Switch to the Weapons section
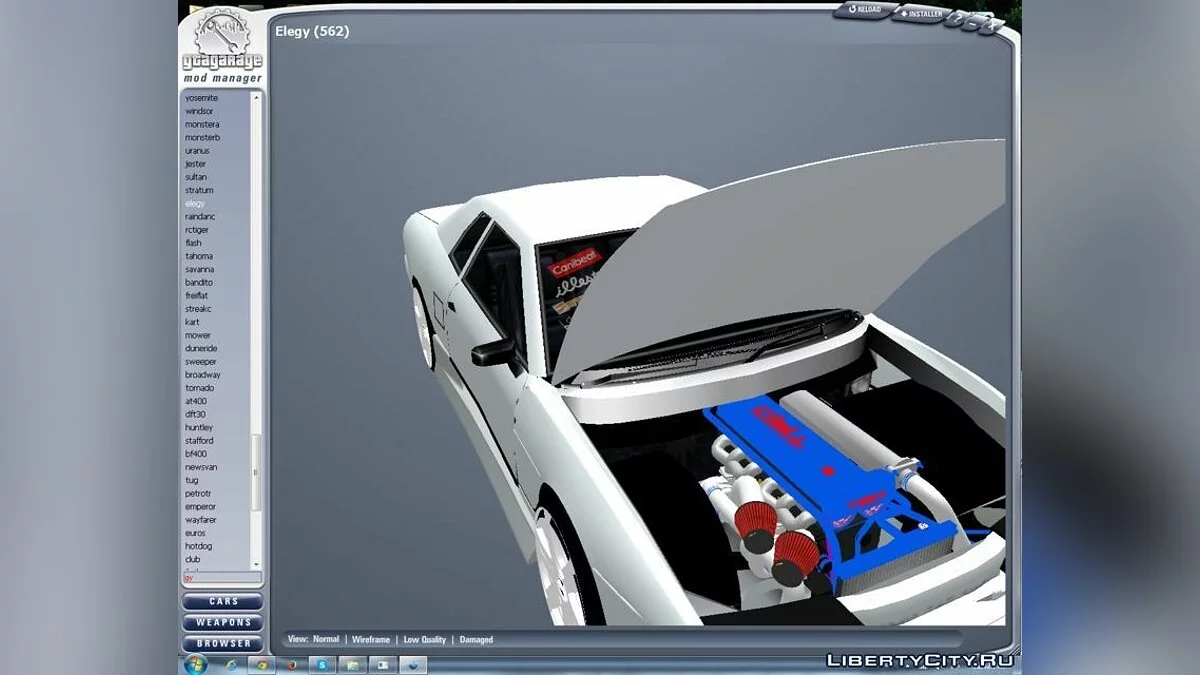 coord(223,623)
